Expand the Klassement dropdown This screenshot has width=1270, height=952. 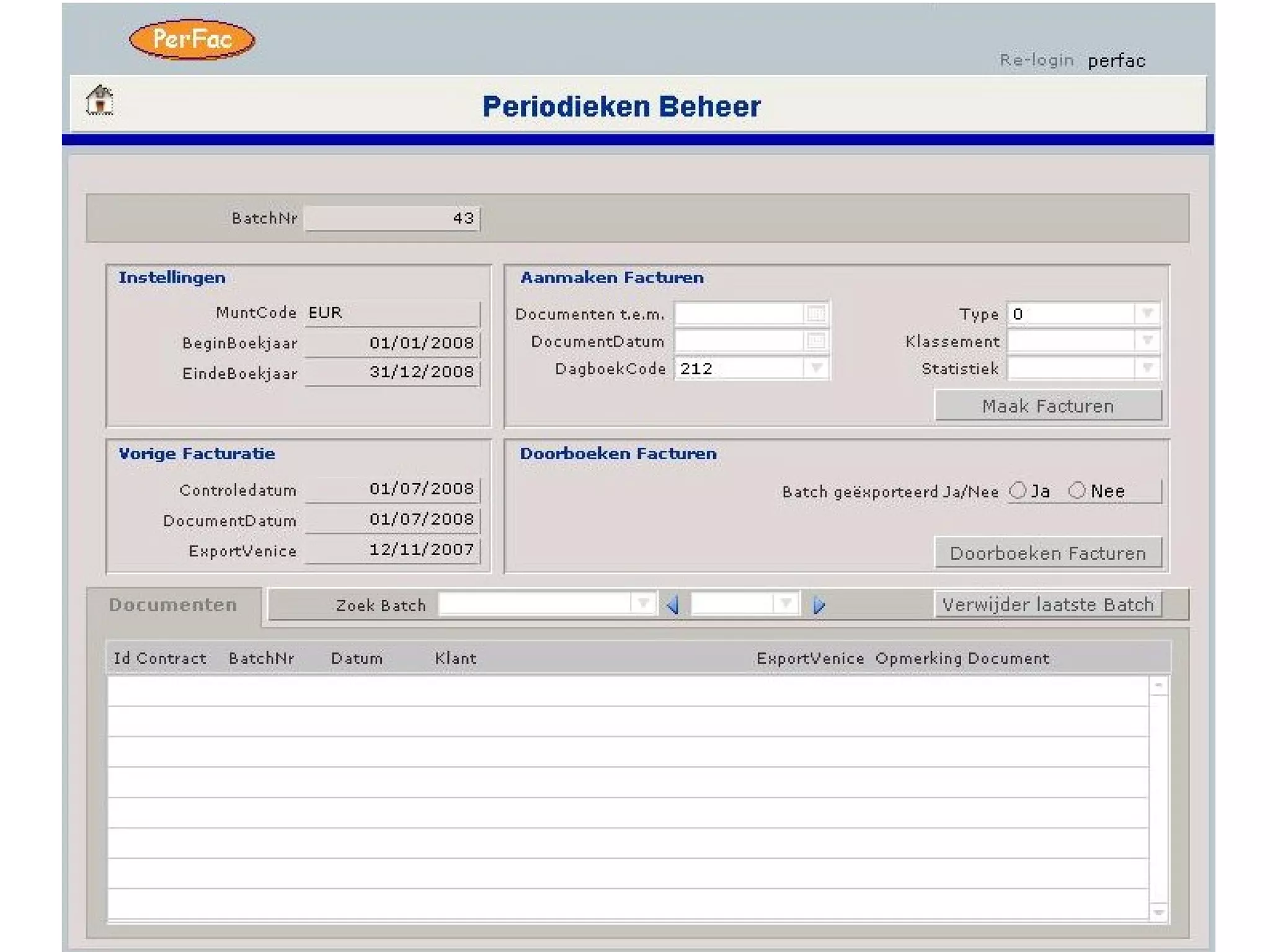click(x=1147, y=340)
